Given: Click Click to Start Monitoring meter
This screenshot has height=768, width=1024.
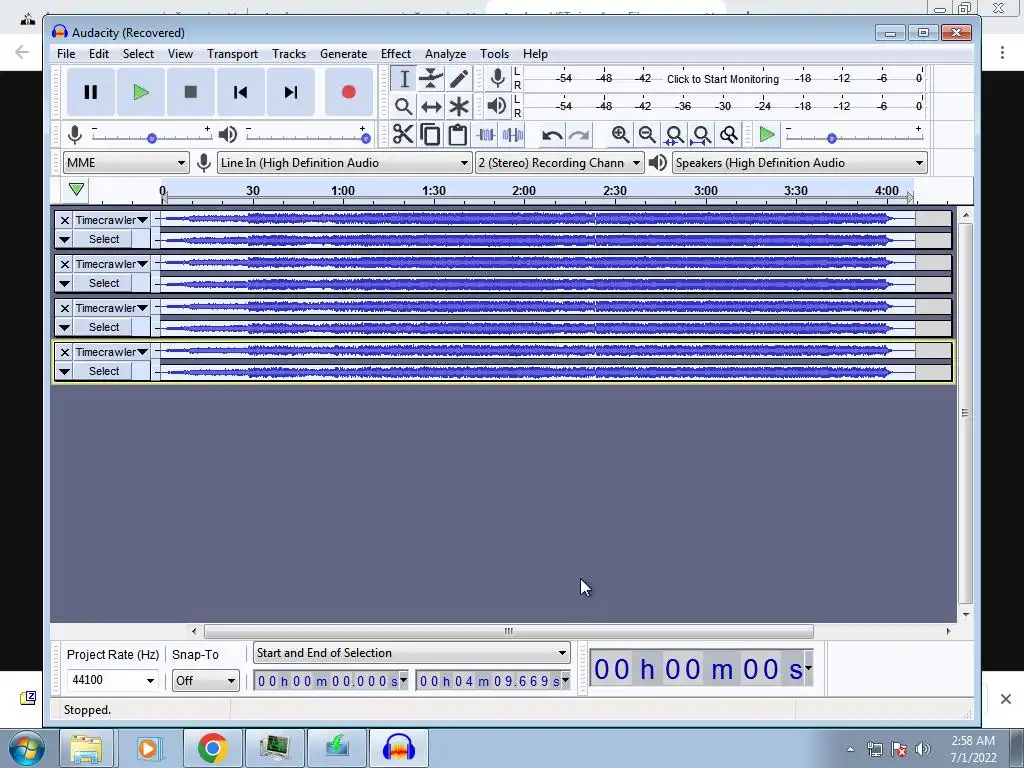Looking at the screenshot, I should [722, 79].
